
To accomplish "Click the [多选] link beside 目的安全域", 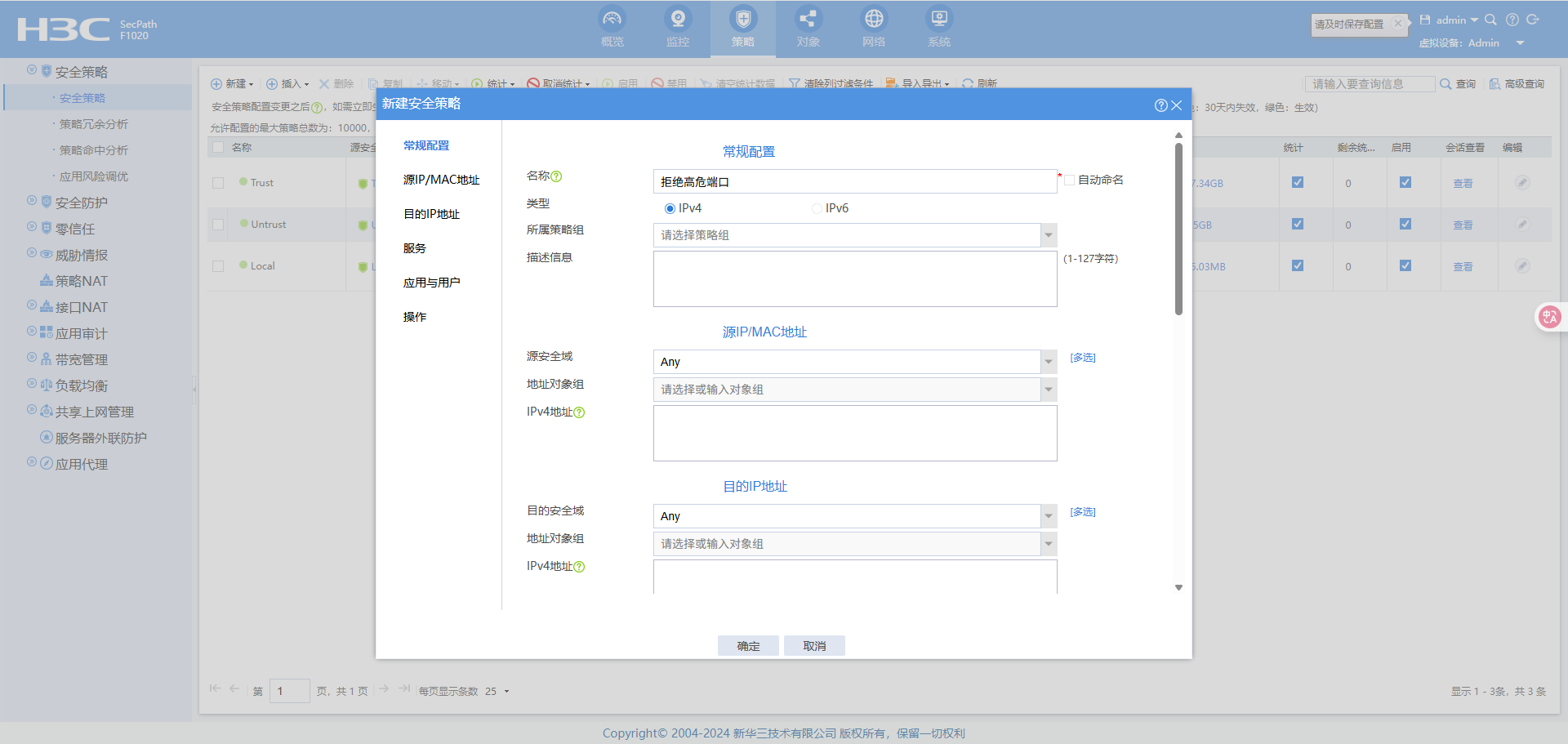I will tap(1083, 512).
